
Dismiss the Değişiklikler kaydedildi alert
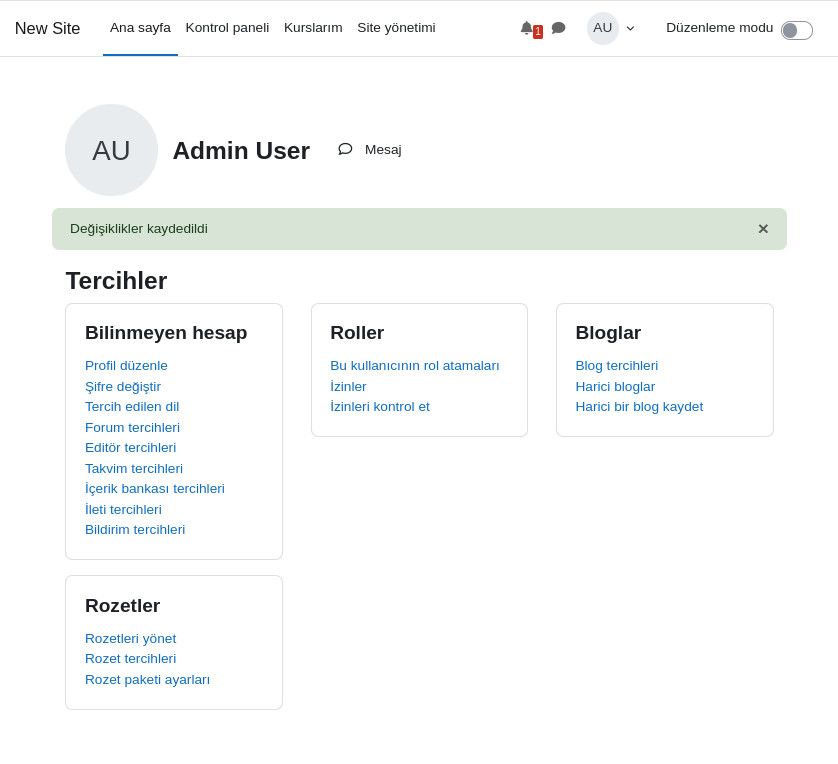pyautogui.click(x=763, y=229)
